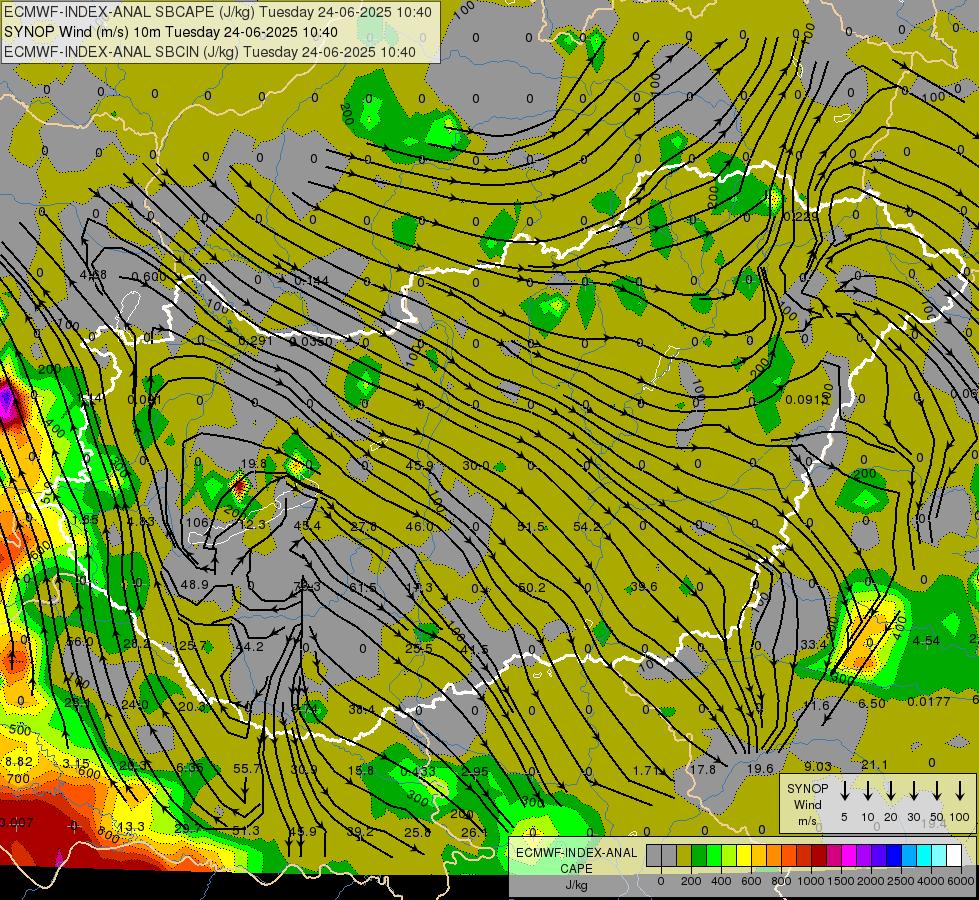Click the map value 0.600
The image size is (979, 900).
(149, 277)
